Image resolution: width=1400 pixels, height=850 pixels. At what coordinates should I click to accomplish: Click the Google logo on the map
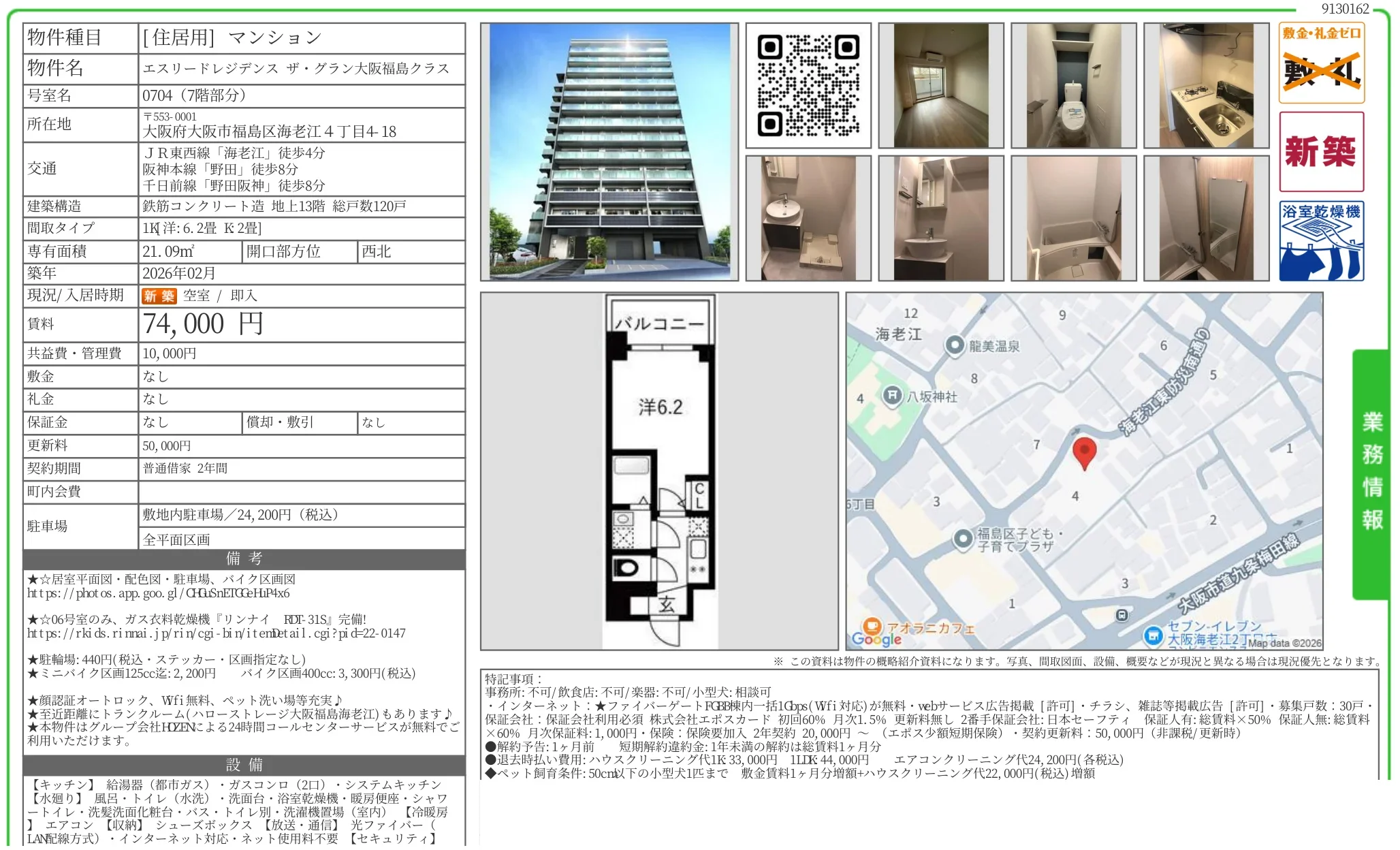tap(877, 639)
